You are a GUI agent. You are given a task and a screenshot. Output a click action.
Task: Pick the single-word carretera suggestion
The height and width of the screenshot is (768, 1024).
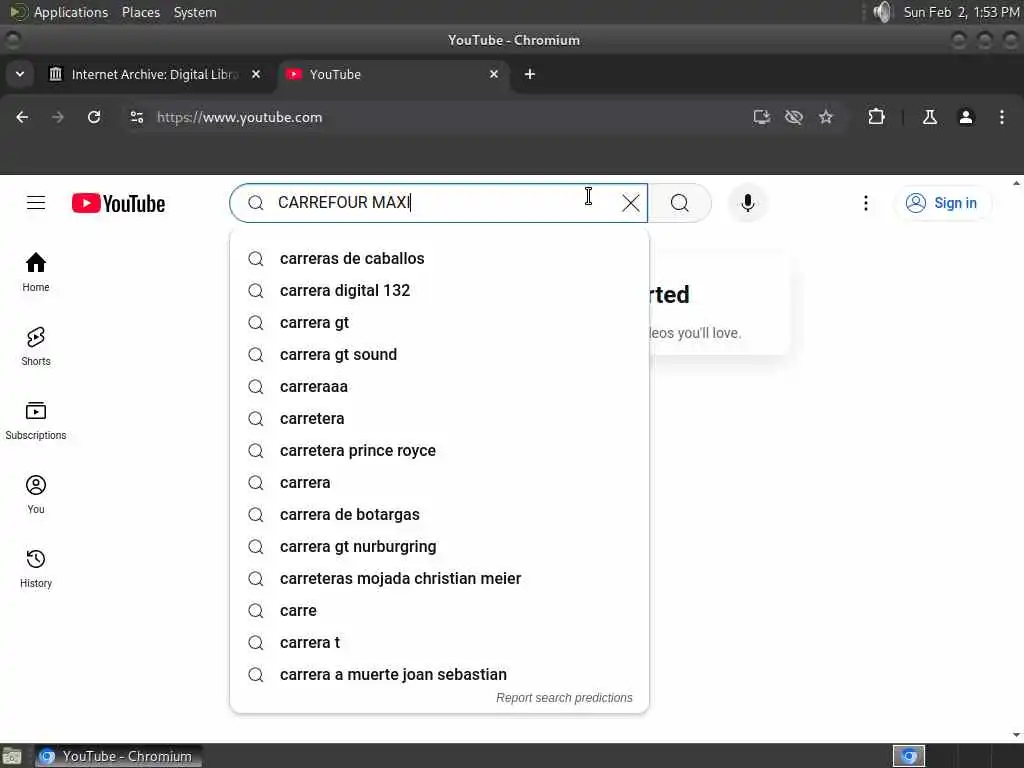(x=440, y=419)
